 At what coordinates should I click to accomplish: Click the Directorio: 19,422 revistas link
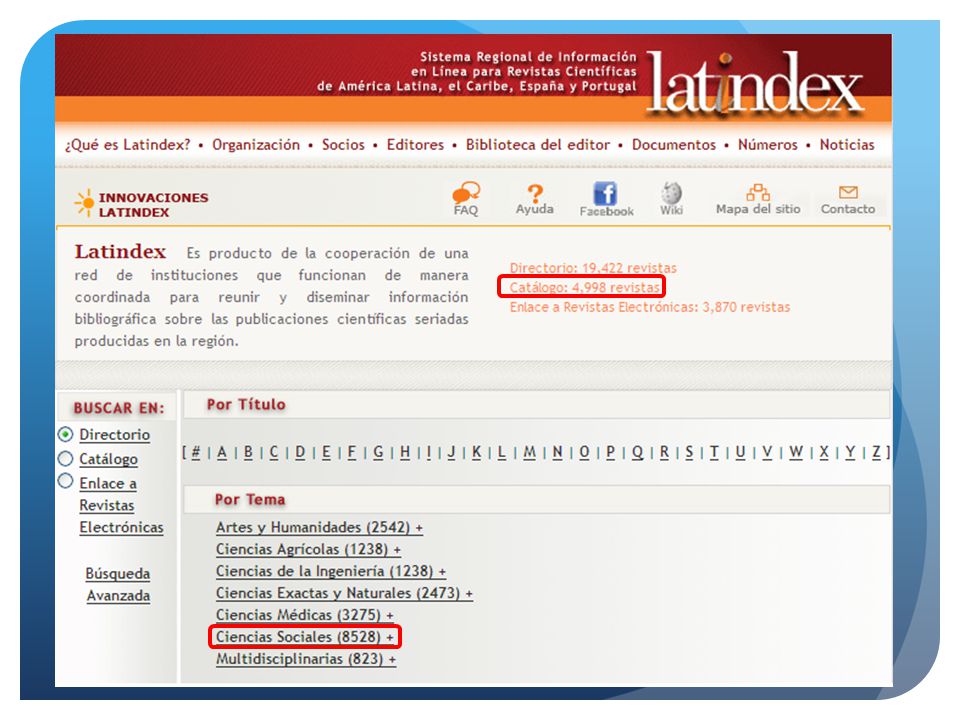[593, 268]
